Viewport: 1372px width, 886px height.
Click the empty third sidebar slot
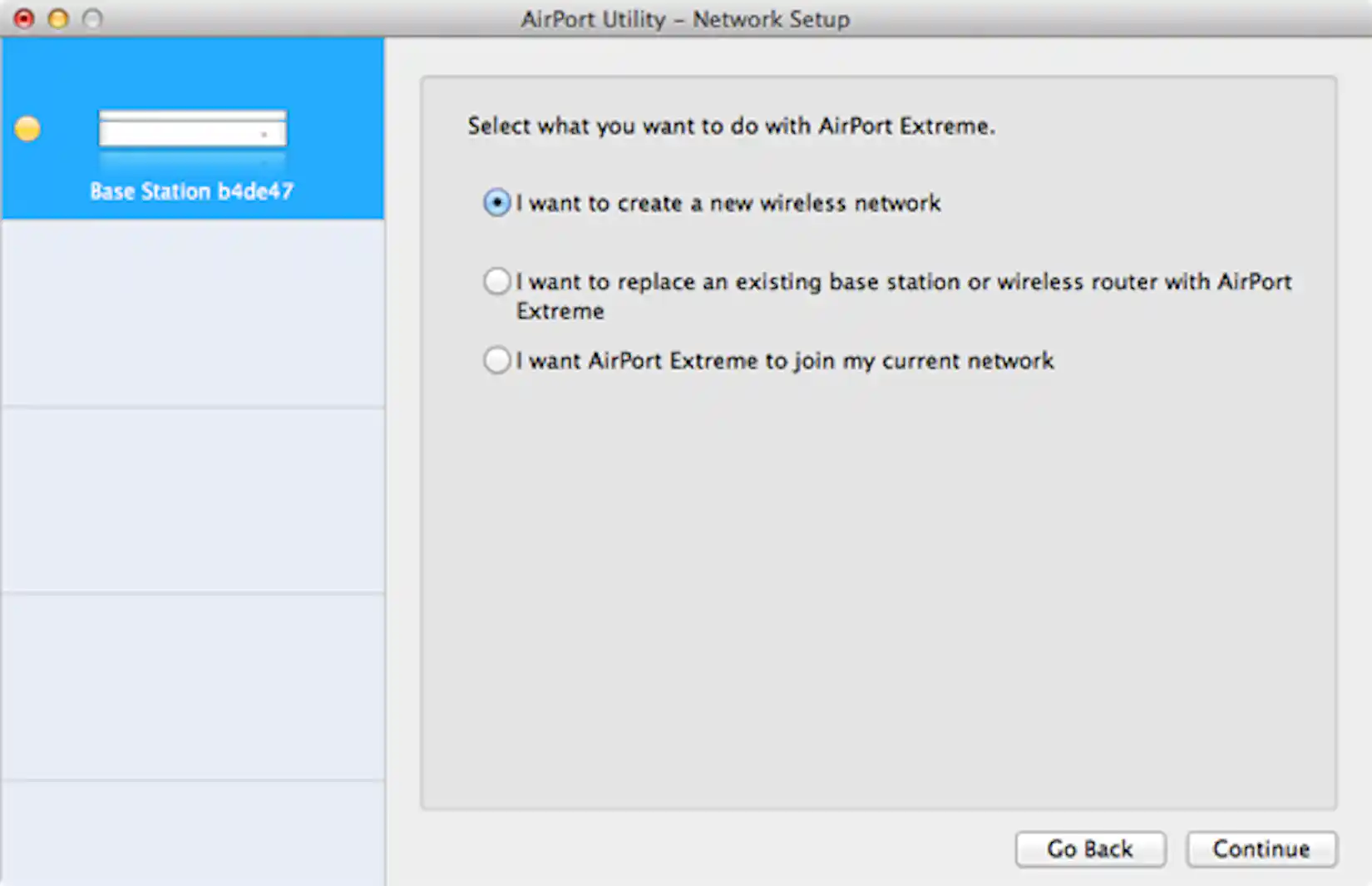pos(192,495)
